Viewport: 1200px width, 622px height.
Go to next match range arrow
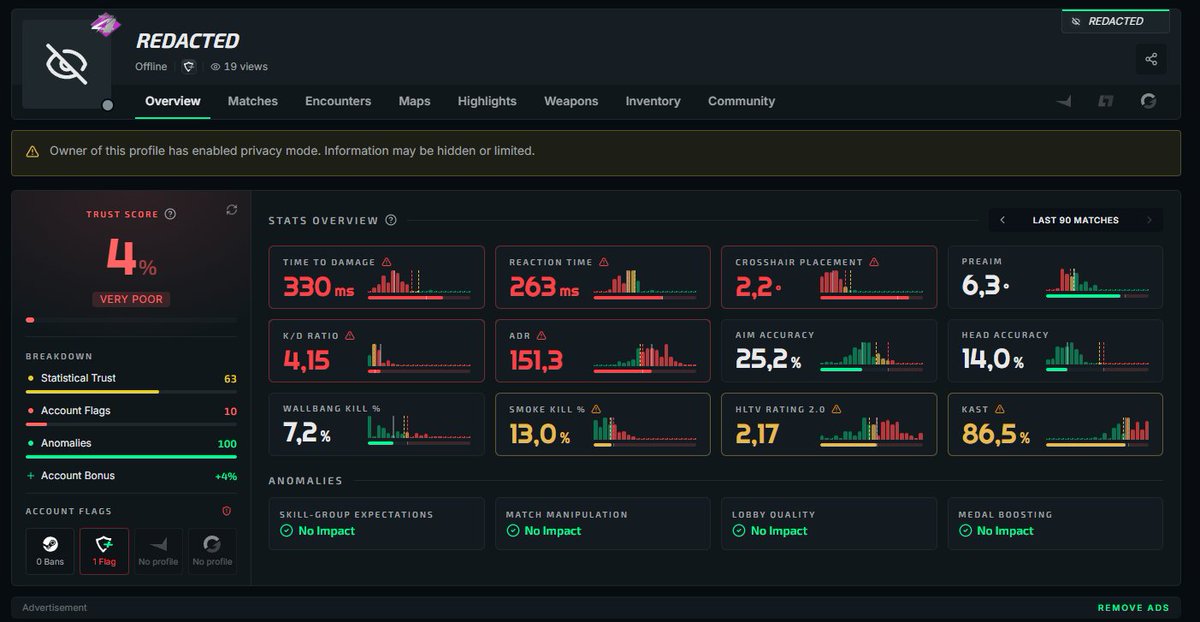click(1149, 220)
